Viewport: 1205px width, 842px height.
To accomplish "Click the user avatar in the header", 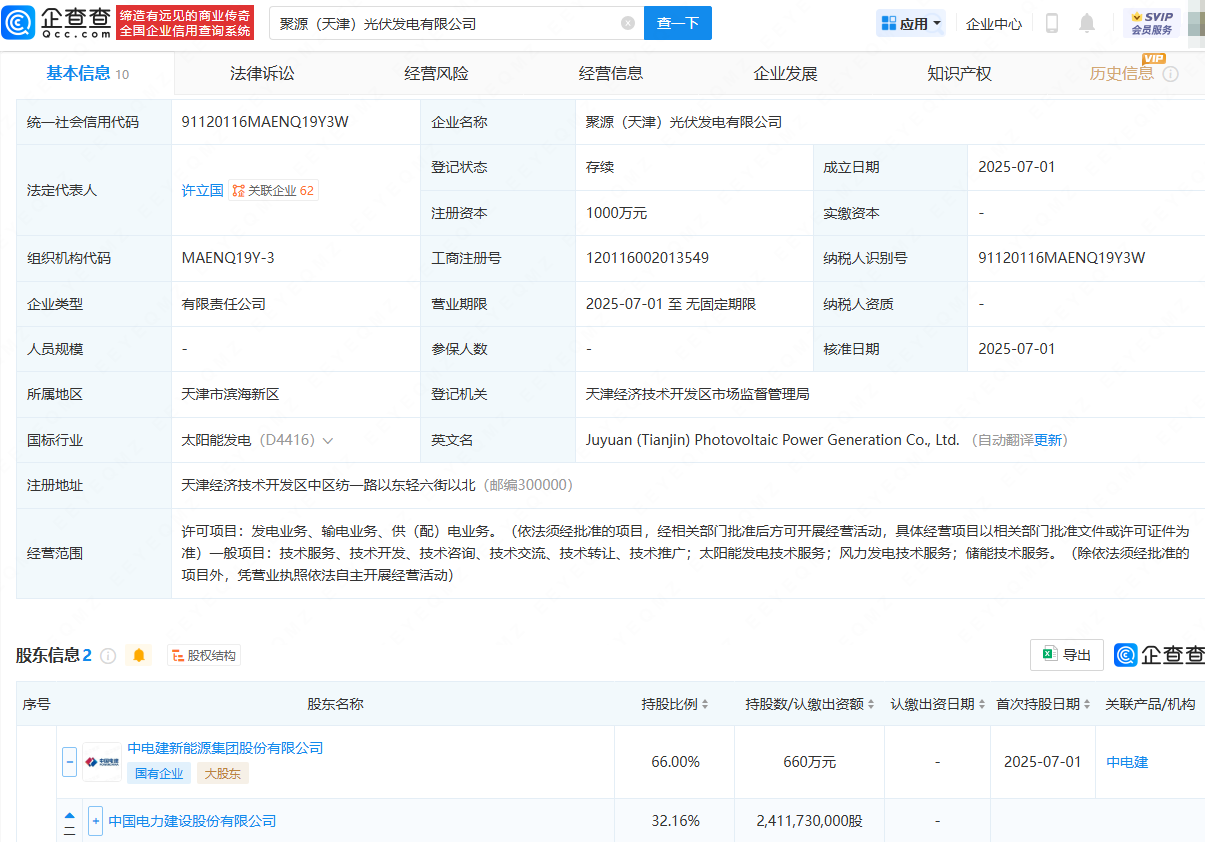I will (1197, 23).
